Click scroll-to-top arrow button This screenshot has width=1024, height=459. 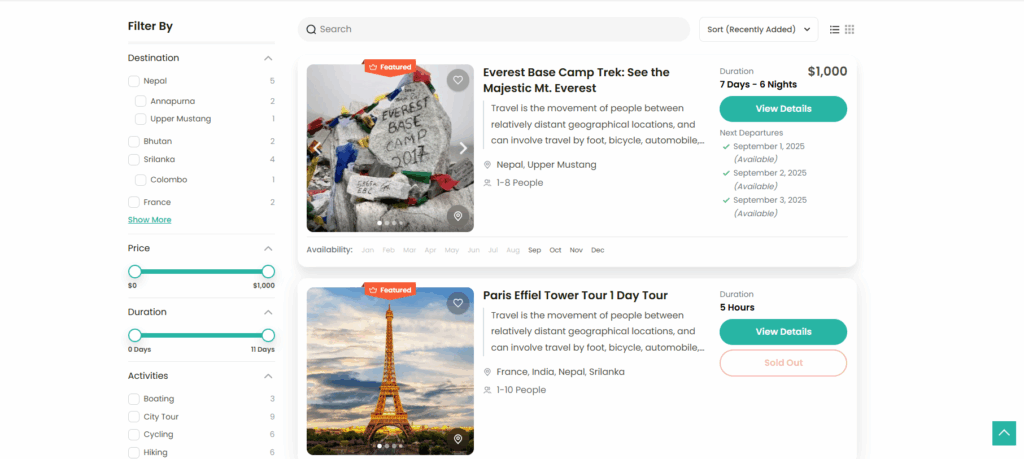pos(1003,433)
